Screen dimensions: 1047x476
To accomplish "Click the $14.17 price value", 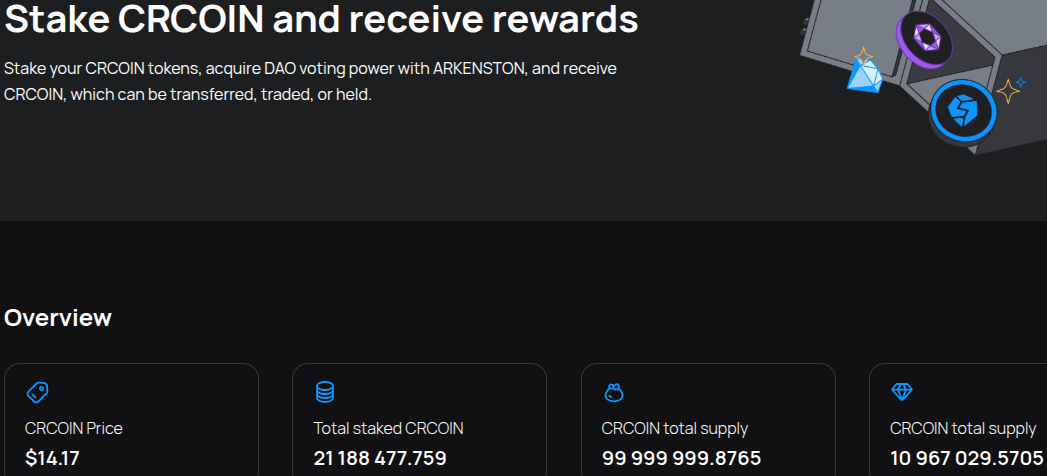I will pyautogui.click(x=52, y=459).
